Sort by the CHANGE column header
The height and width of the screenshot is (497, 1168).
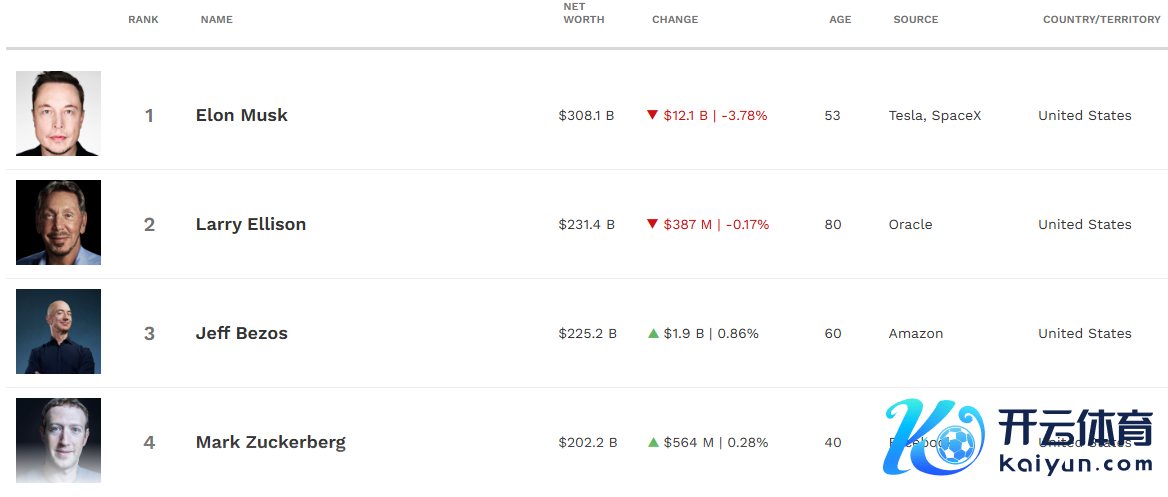pos(674,20)
